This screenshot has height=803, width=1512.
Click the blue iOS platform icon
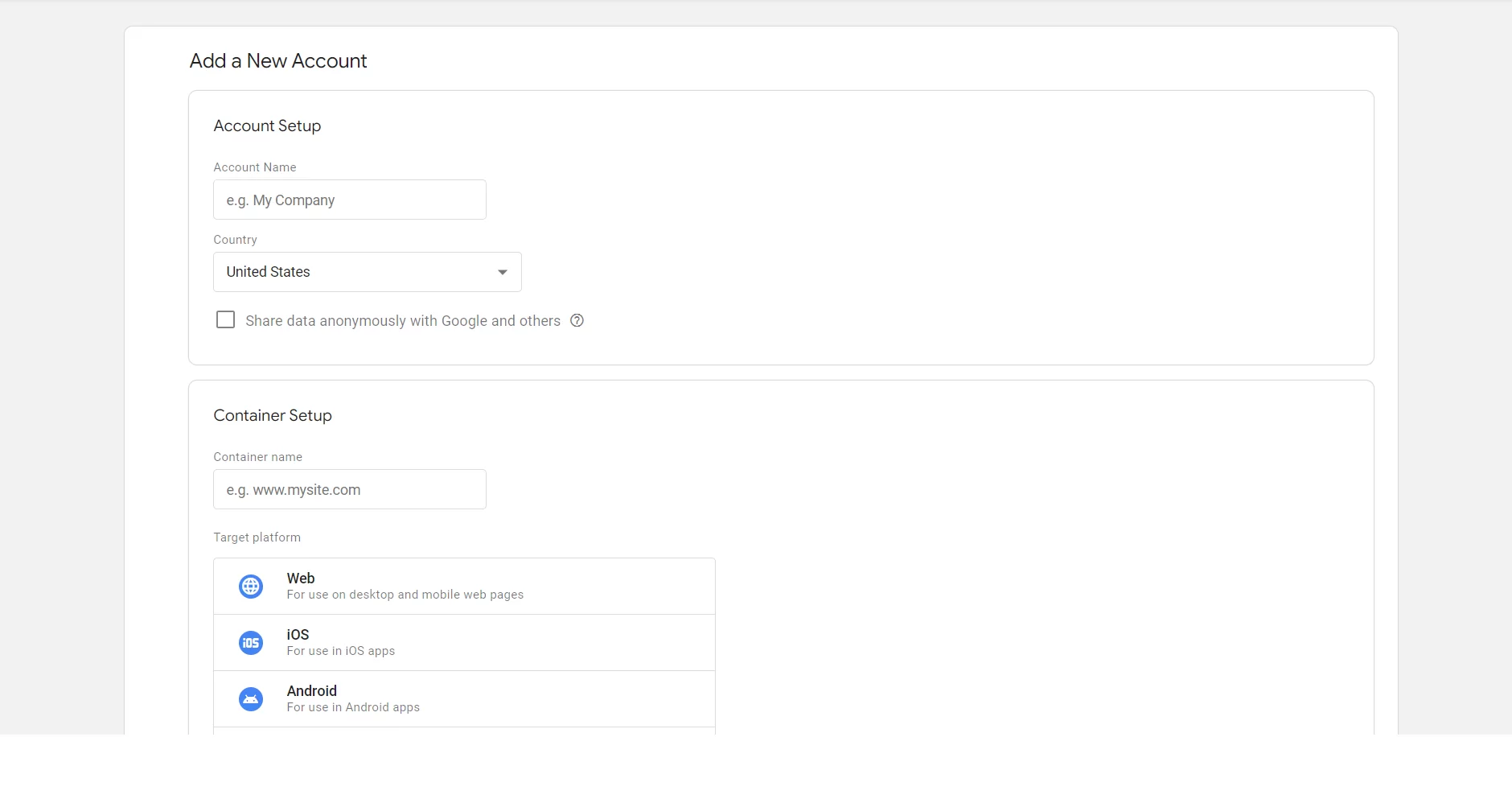click(251, 643)
